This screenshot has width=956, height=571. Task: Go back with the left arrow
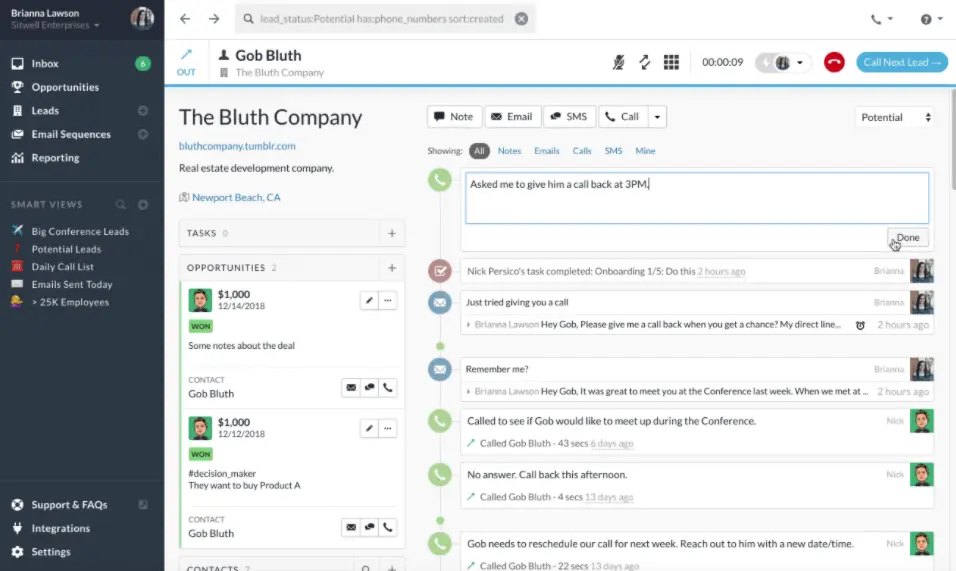[185, 19]
